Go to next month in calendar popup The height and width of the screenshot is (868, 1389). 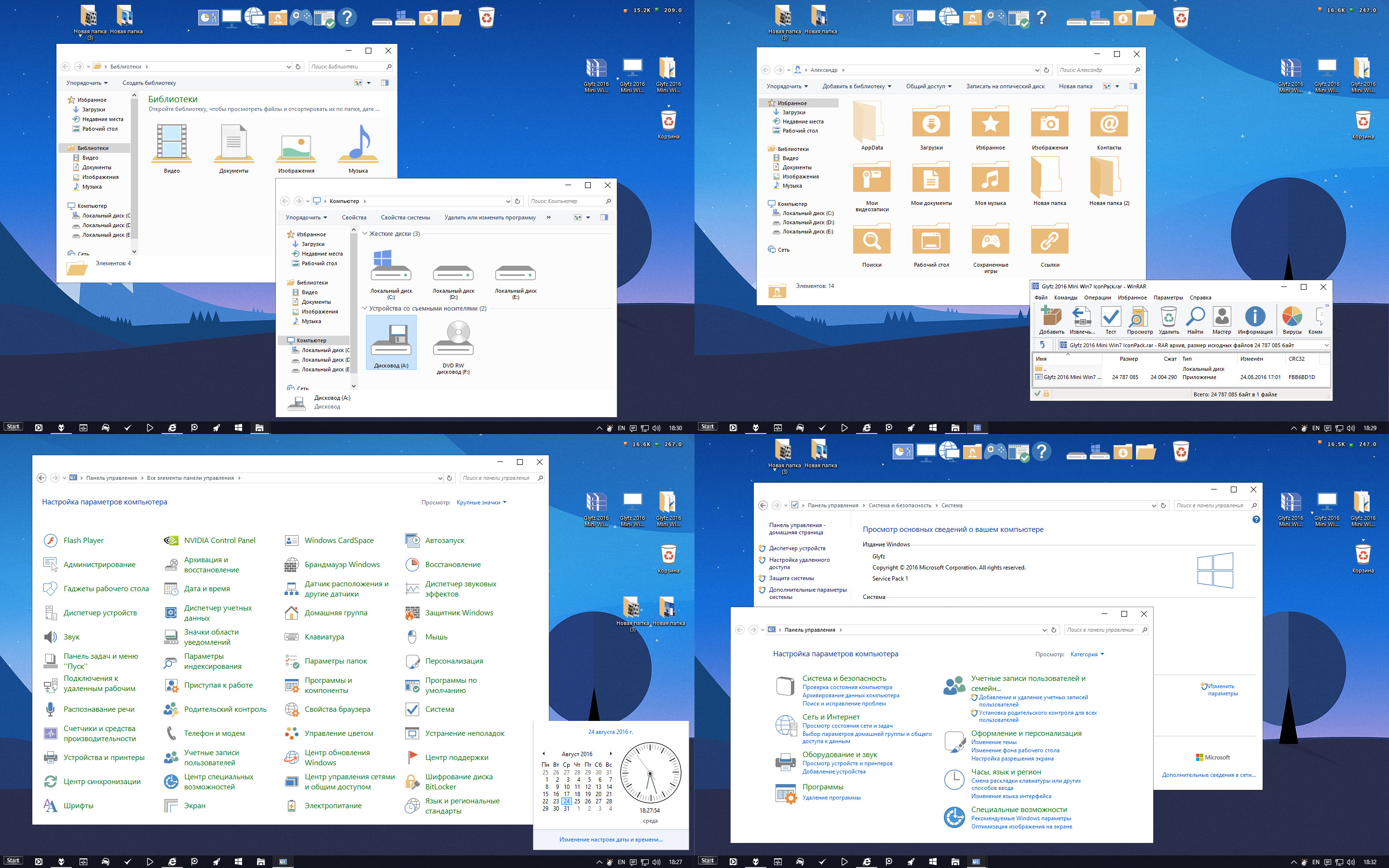[x=611, y=753]
